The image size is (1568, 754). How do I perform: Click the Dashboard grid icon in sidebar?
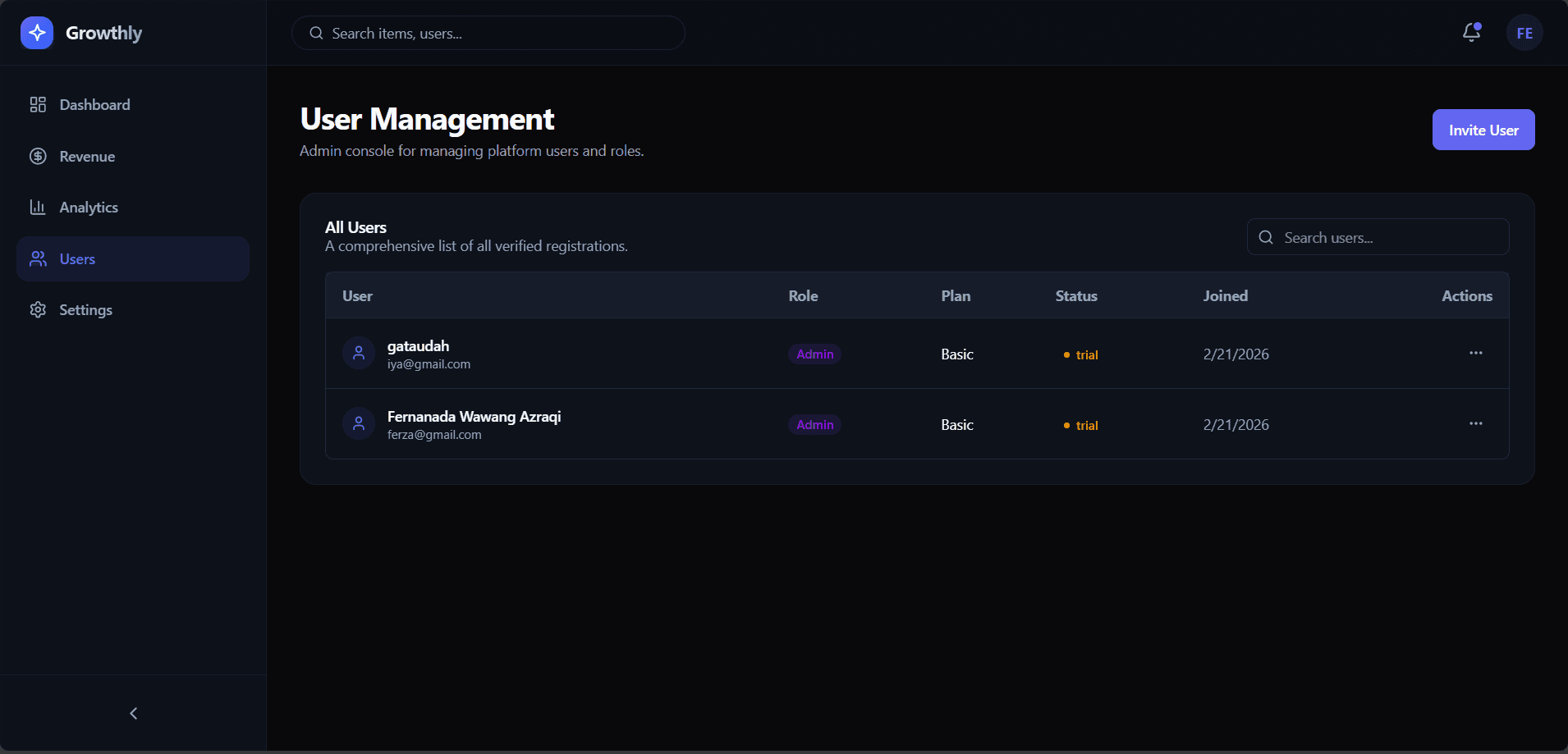click(38, 105)
